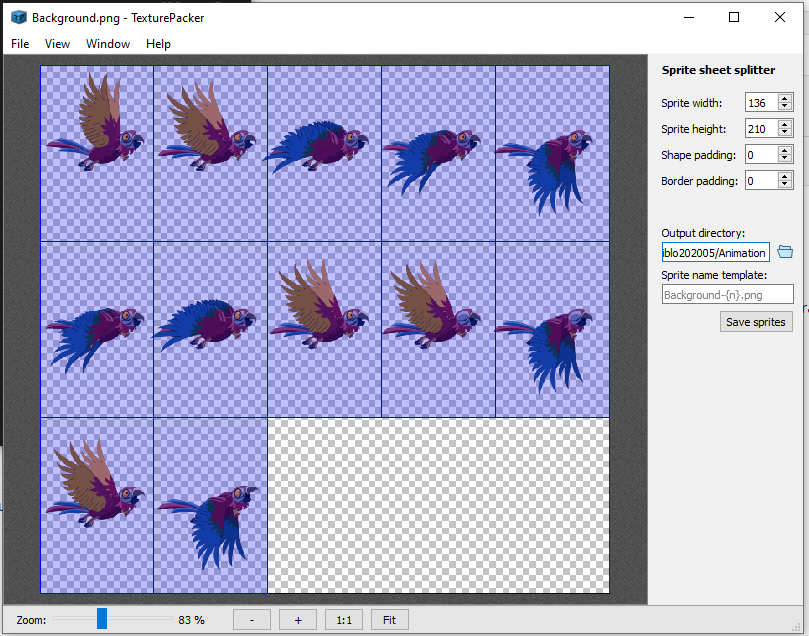Click the Sprite height value field
This screenshot has height=636, width=809.
(762, 128)
